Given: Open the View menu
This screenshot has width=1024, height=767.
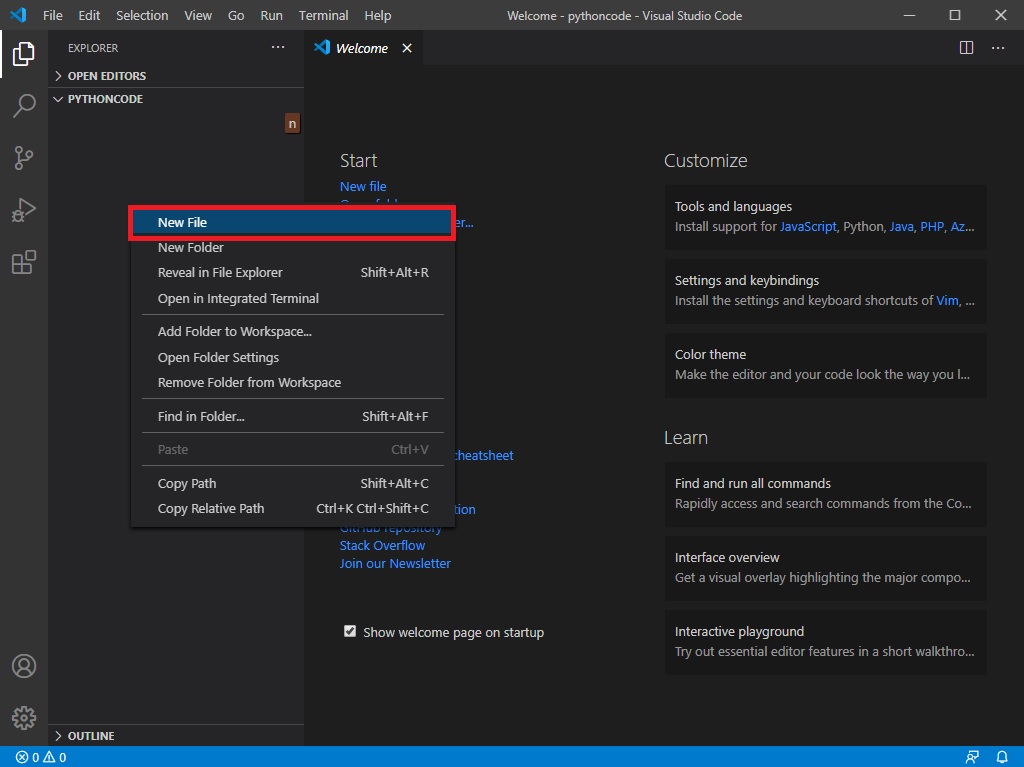Looking at the screenshot, I should [x=198, y=15].
